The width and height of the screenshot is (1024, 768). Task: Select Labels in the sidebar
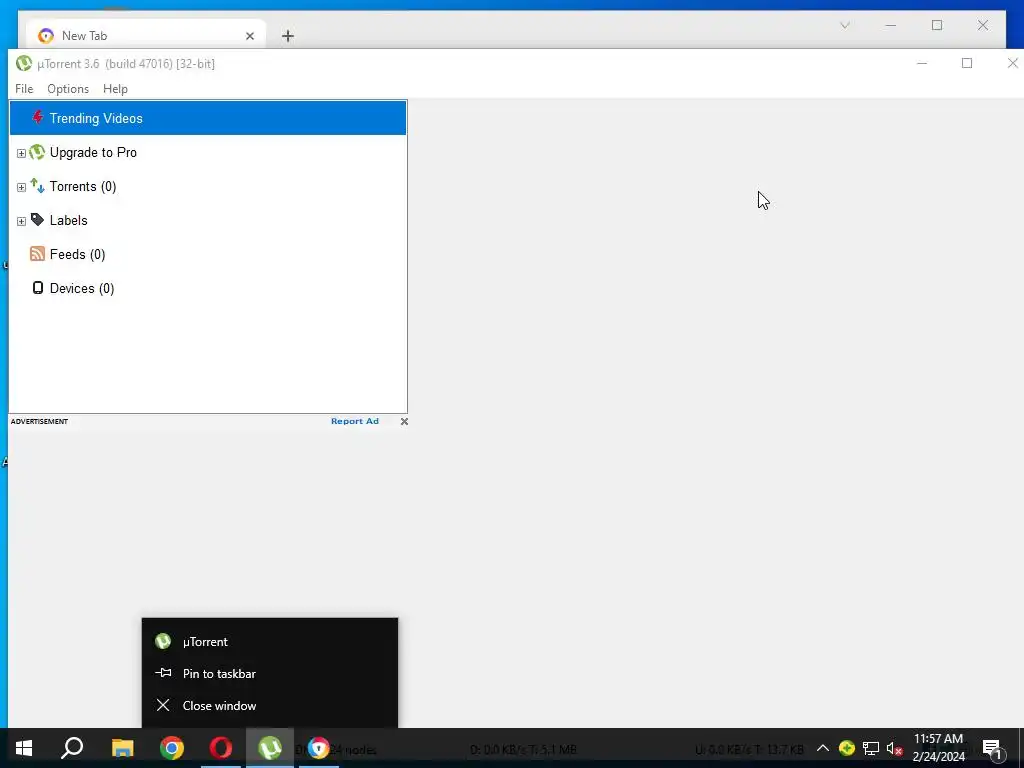pos(69,220)
